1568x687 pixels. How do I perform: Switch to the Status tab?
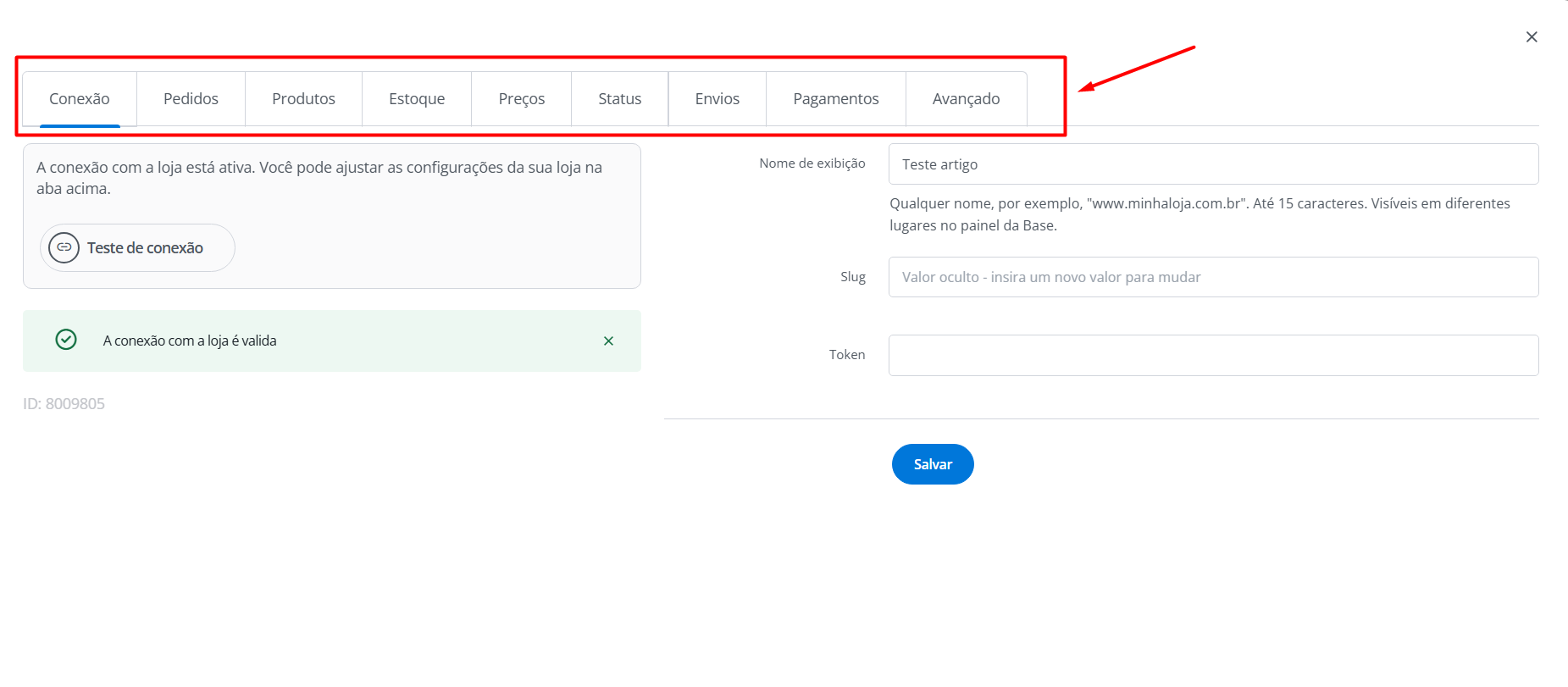point(619,99)
